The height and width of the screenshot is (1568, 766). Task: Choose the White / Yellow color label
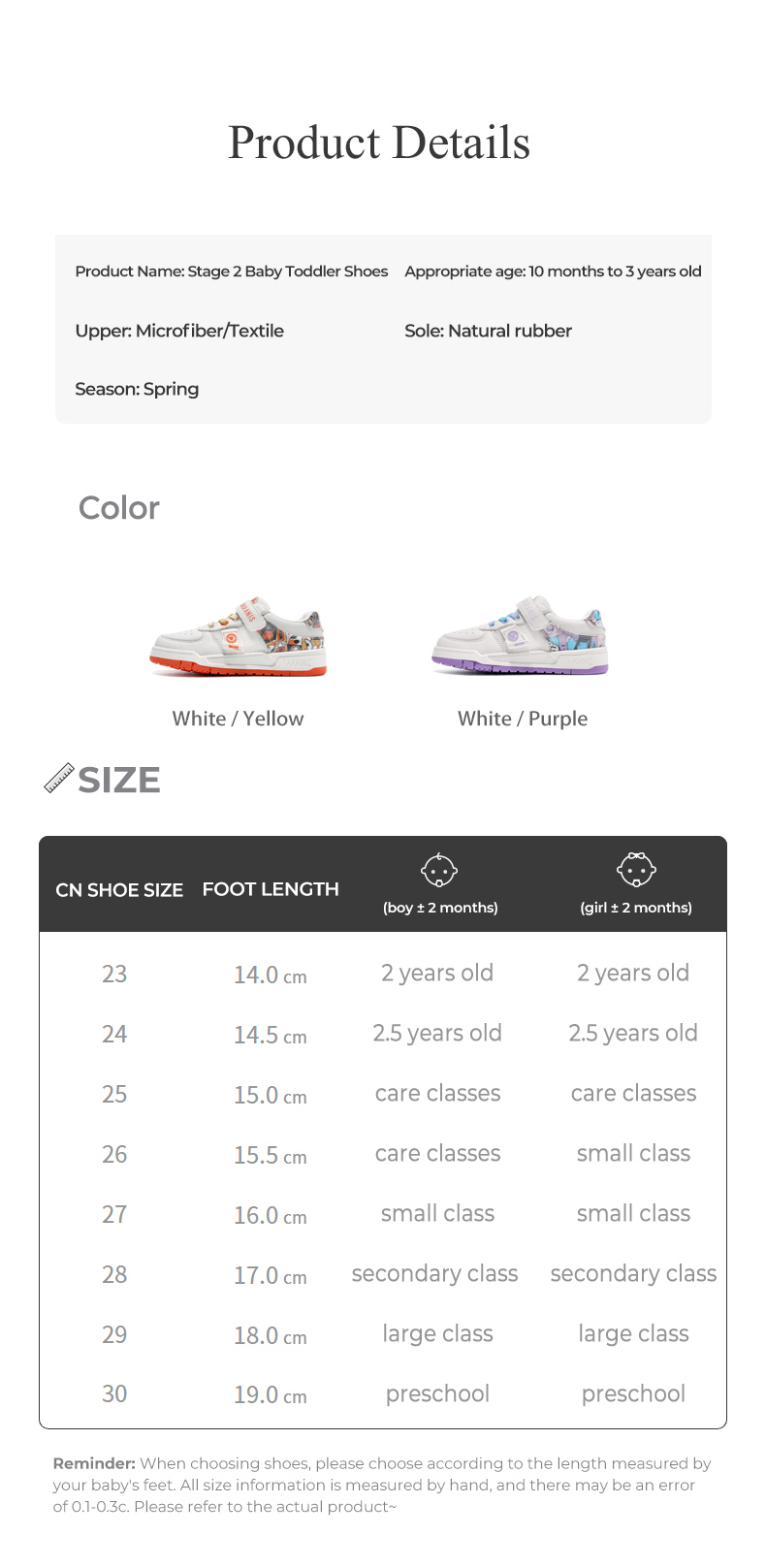(238, 719)
